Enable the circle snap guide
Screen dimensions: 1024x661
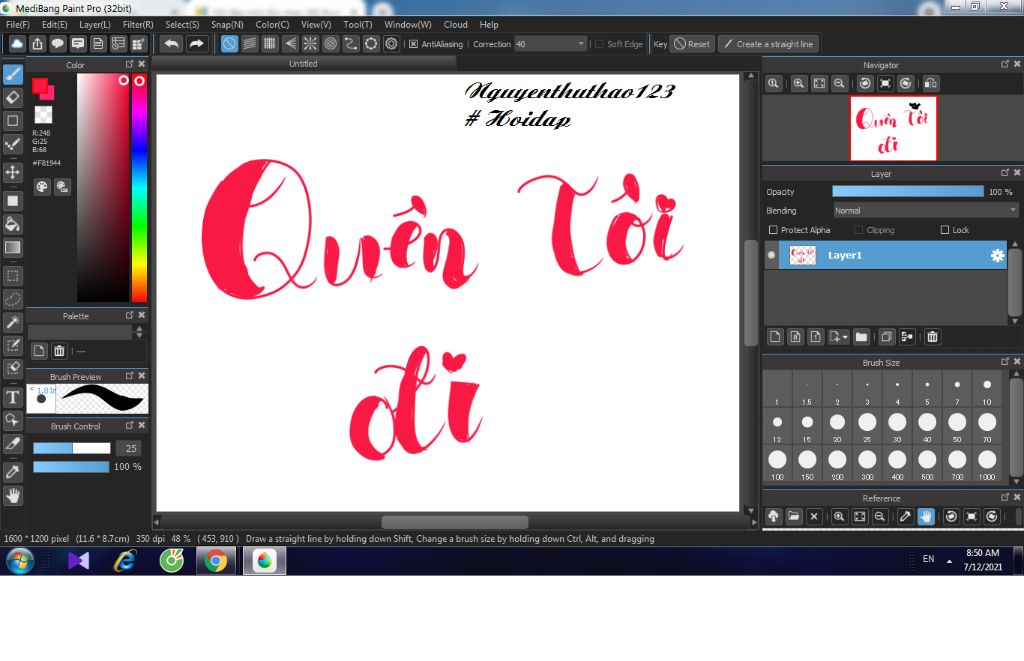330,44
